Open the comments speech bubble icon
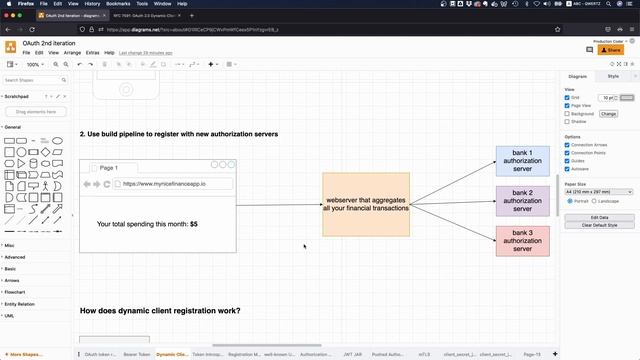The image size is (640, 360). point(589,50)
